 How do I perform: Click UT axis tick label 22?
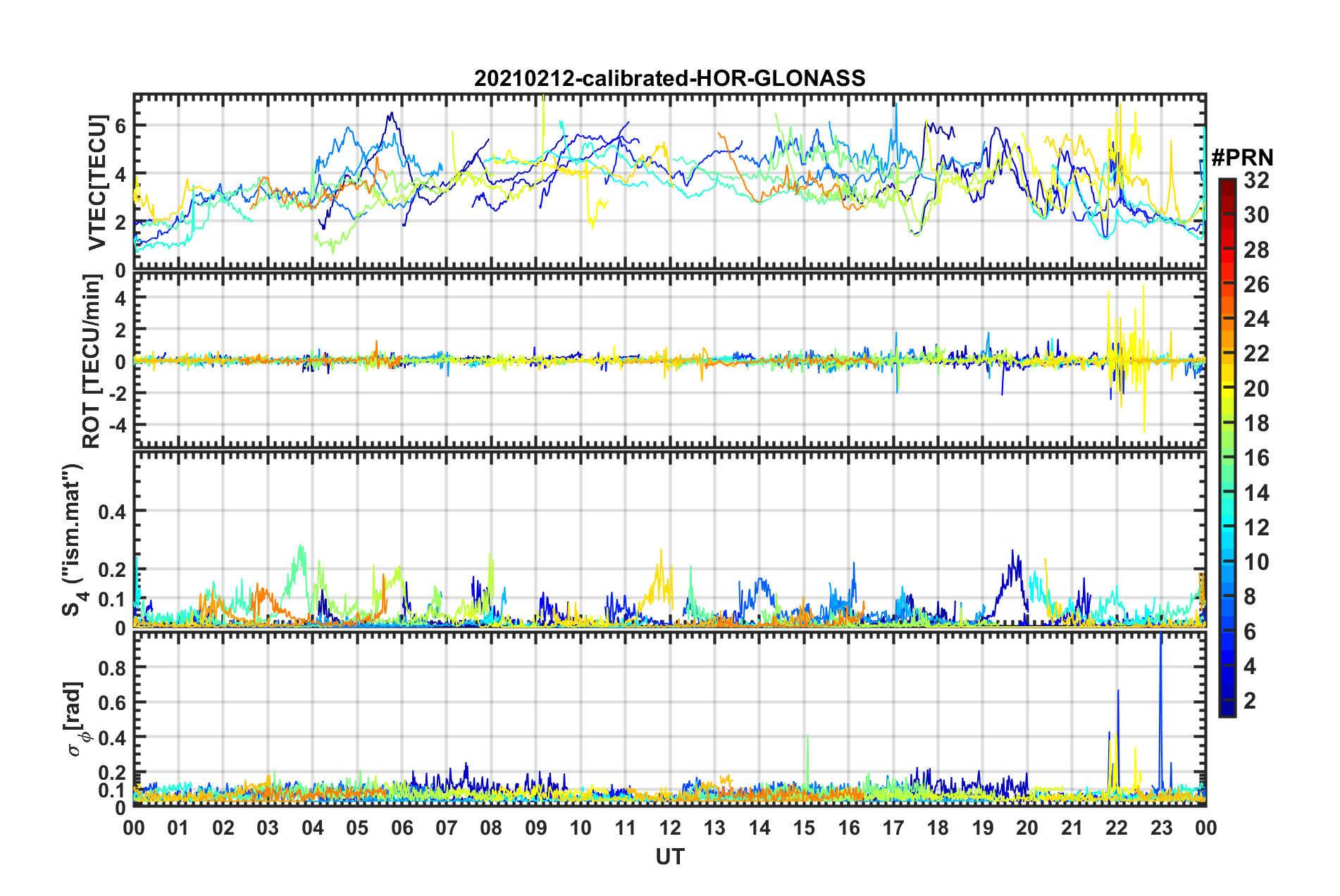(1117, 828)
